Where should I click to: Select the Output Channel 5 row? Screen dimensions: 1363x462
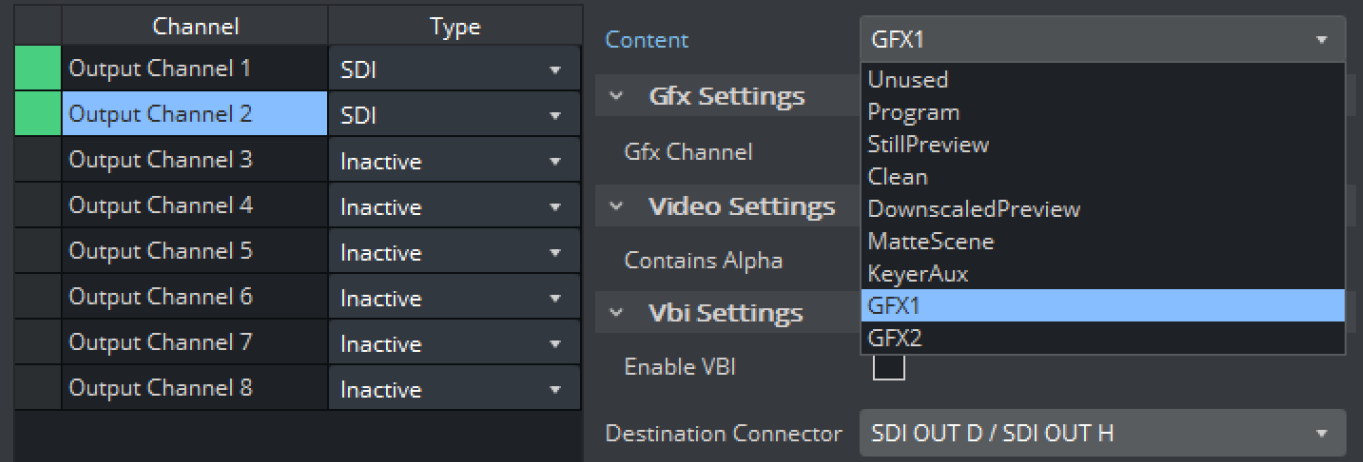point(195,251)
